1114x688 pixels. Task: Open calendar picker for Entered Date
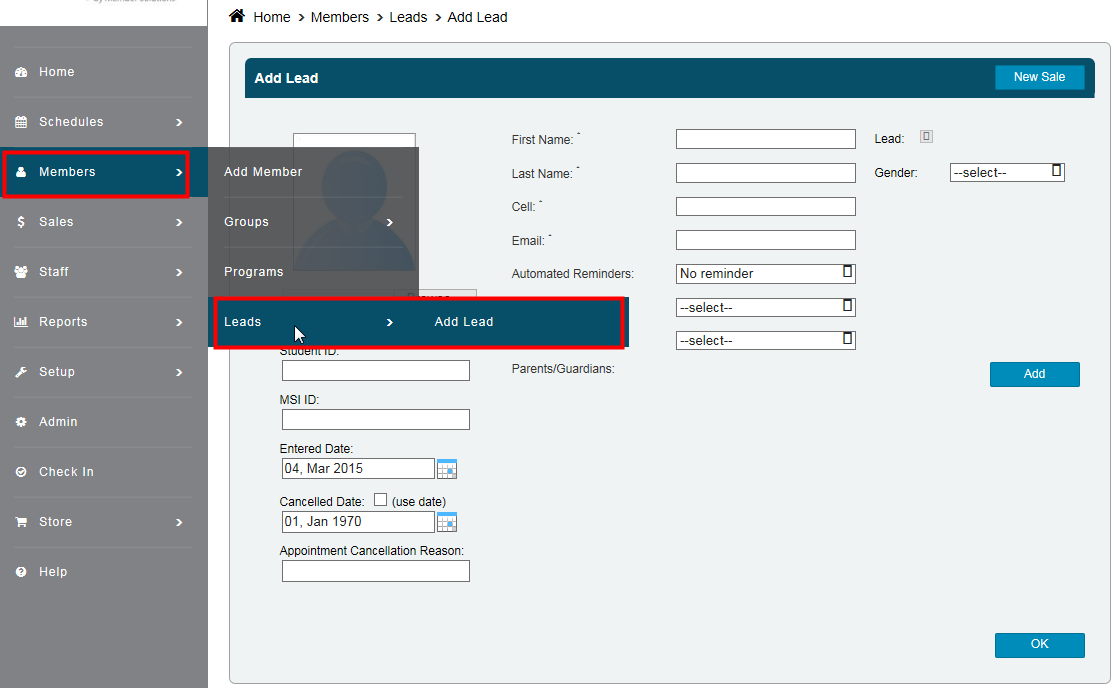(447, 469)
